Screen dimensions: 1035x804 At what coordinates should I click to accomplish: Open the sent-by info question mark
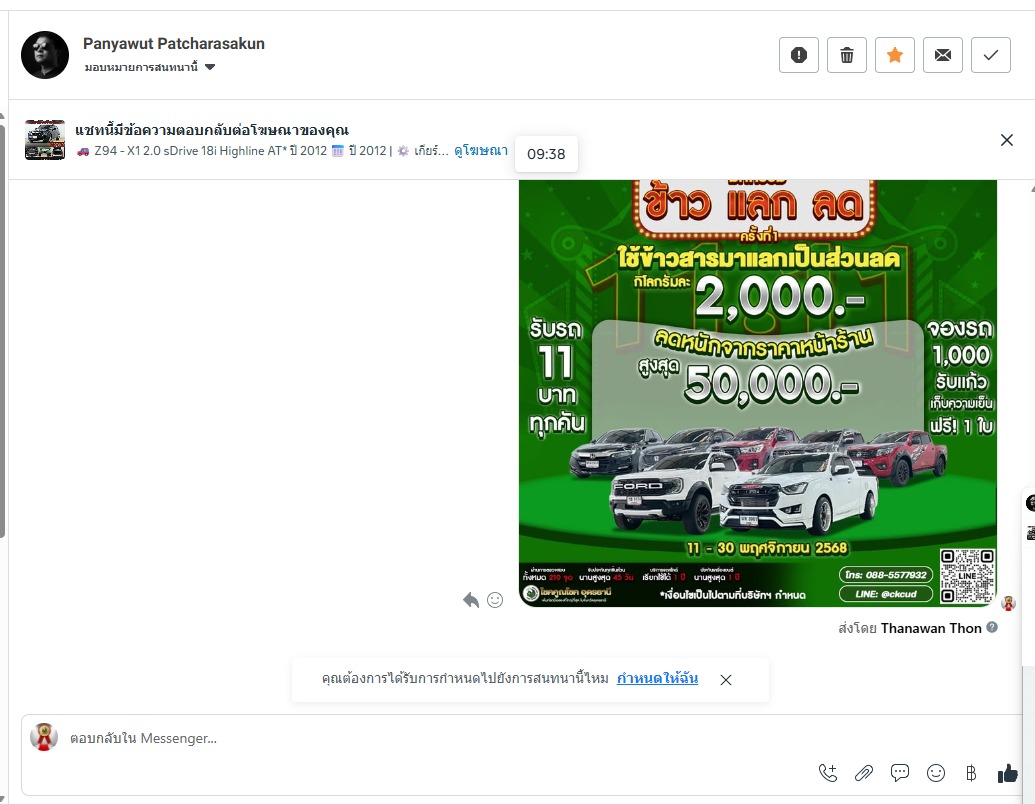(x=992, y=627)
